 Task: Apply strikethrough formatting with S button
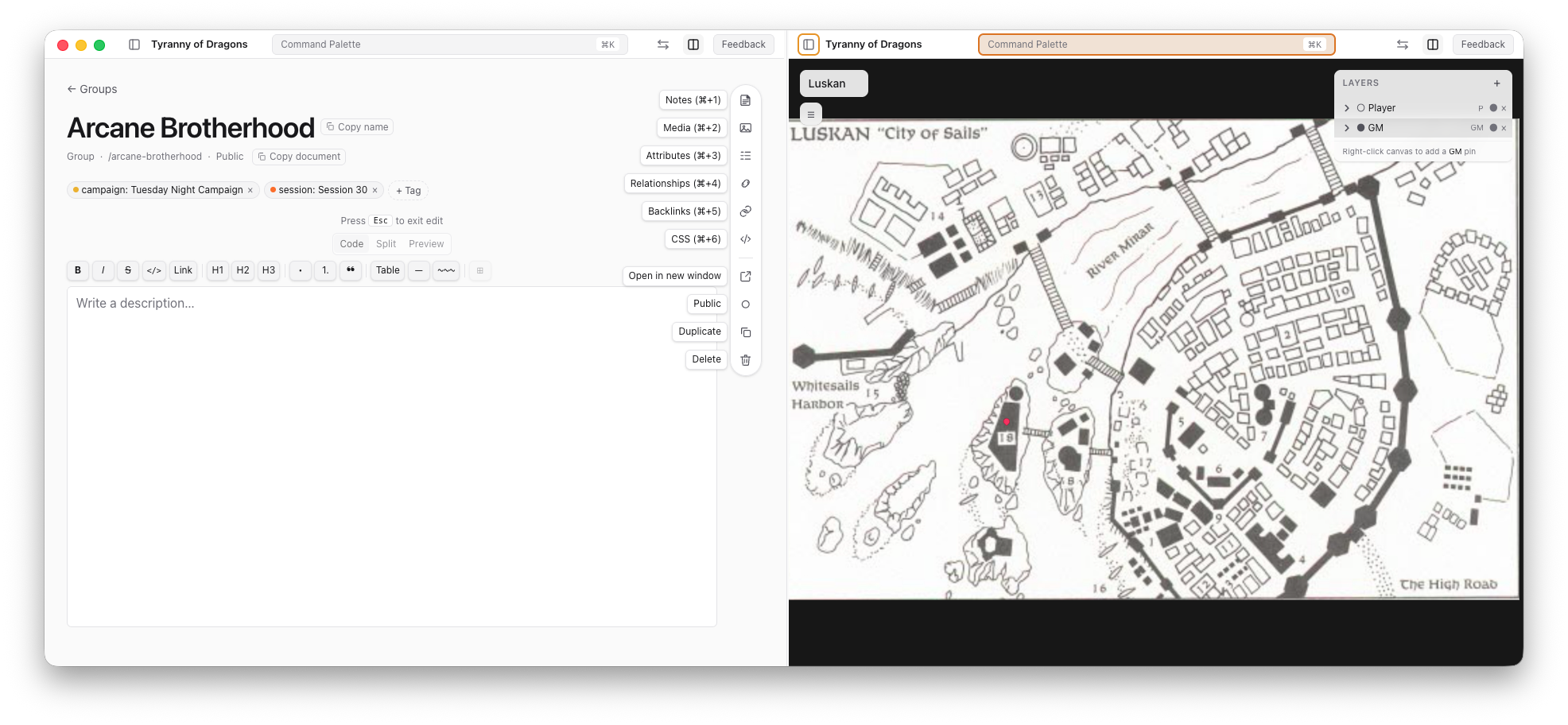point(128,270)
